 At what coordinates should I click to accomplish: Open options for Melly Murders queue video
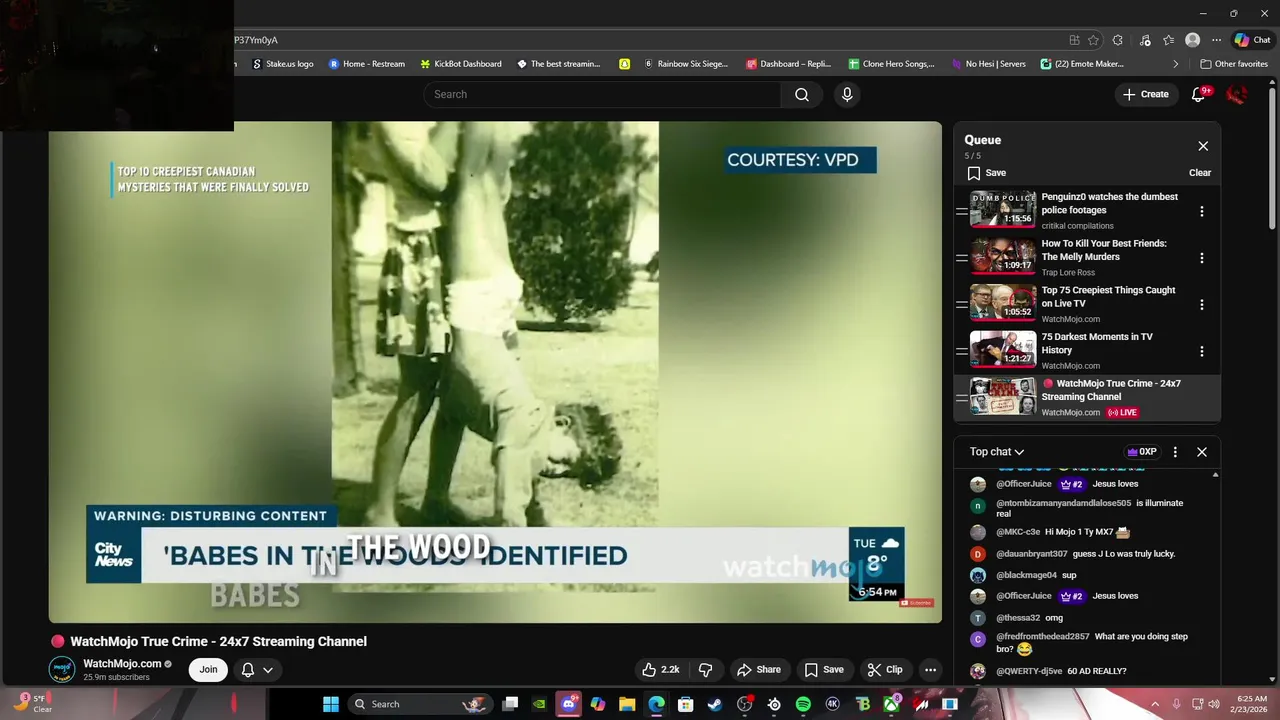pyautogui.click(x=1201, y=258)
